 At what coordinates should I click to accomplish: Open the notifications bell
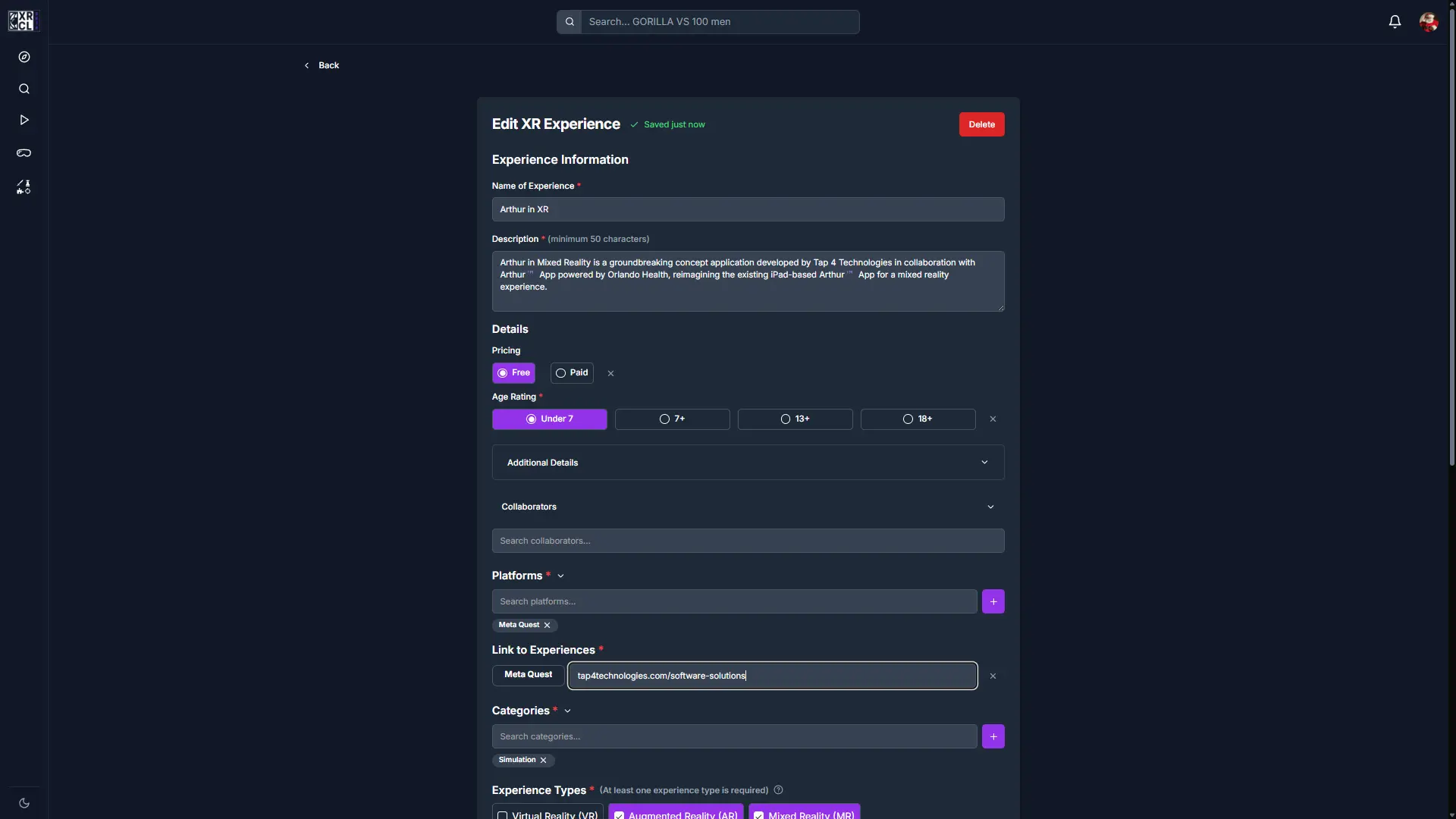(x=1395, y=21)
